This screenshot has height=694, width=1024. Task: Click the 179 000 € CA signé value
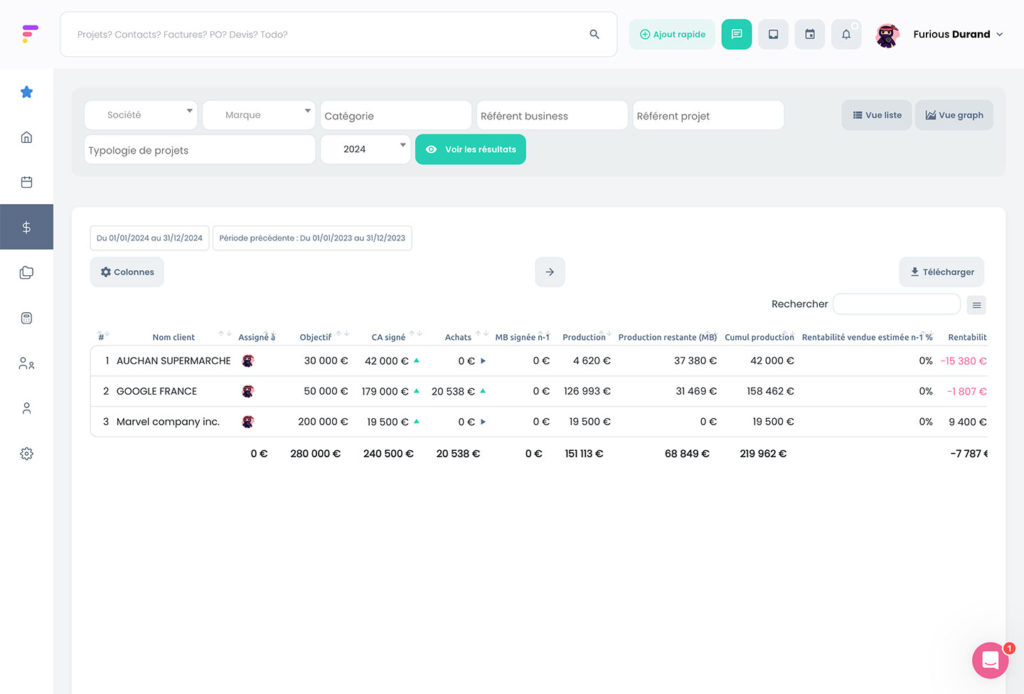[x=385, y=391]
